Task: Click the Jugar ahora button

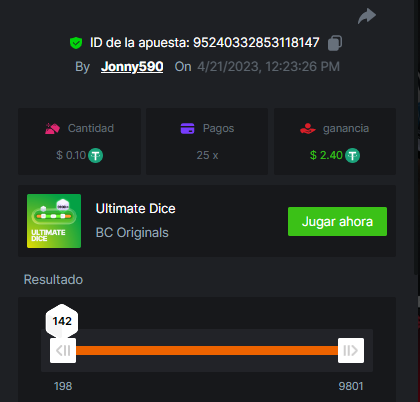Action: pyautogui.click(x=337, y=221)
